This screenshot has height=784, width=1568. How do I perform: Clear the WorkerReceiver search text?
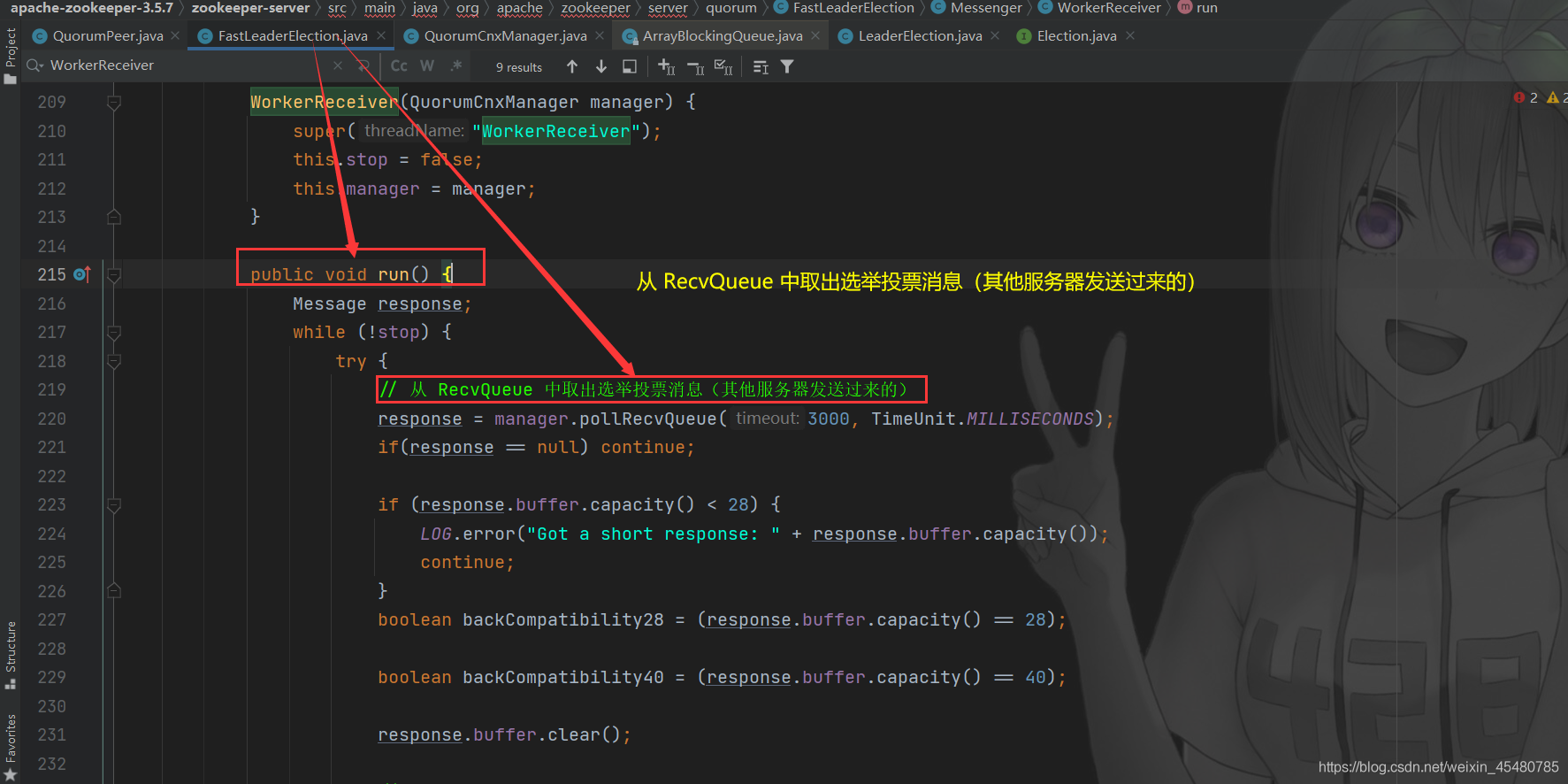coord(338,65)
